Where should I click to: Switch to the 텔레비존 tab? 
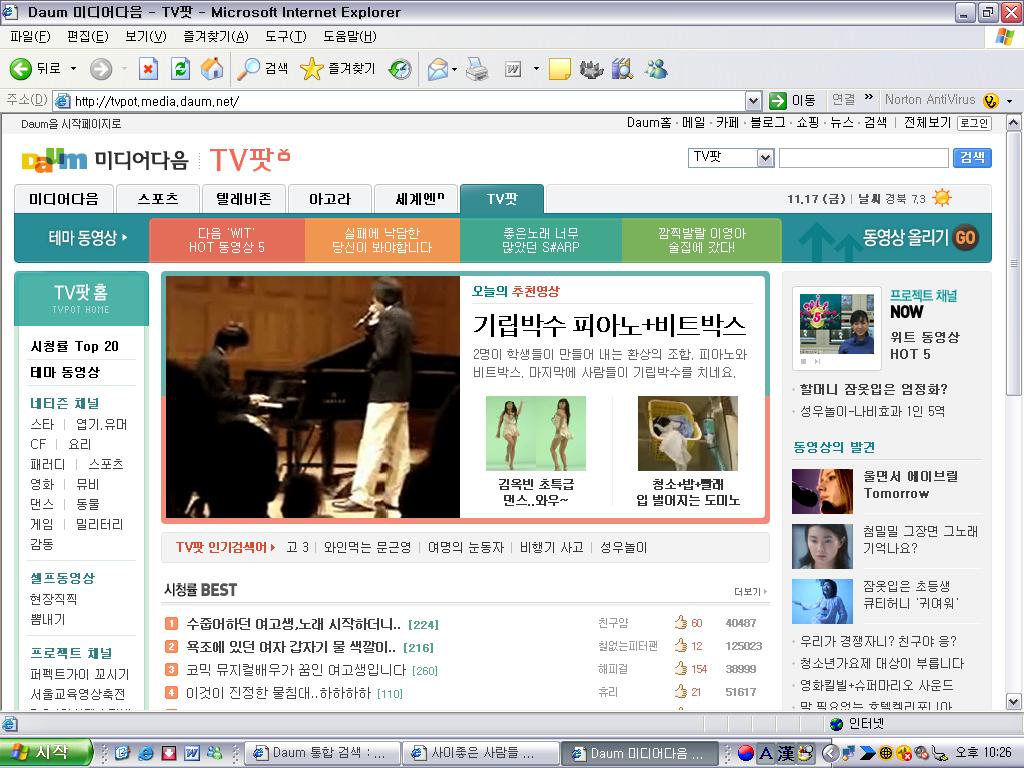[x=244, y=199]
